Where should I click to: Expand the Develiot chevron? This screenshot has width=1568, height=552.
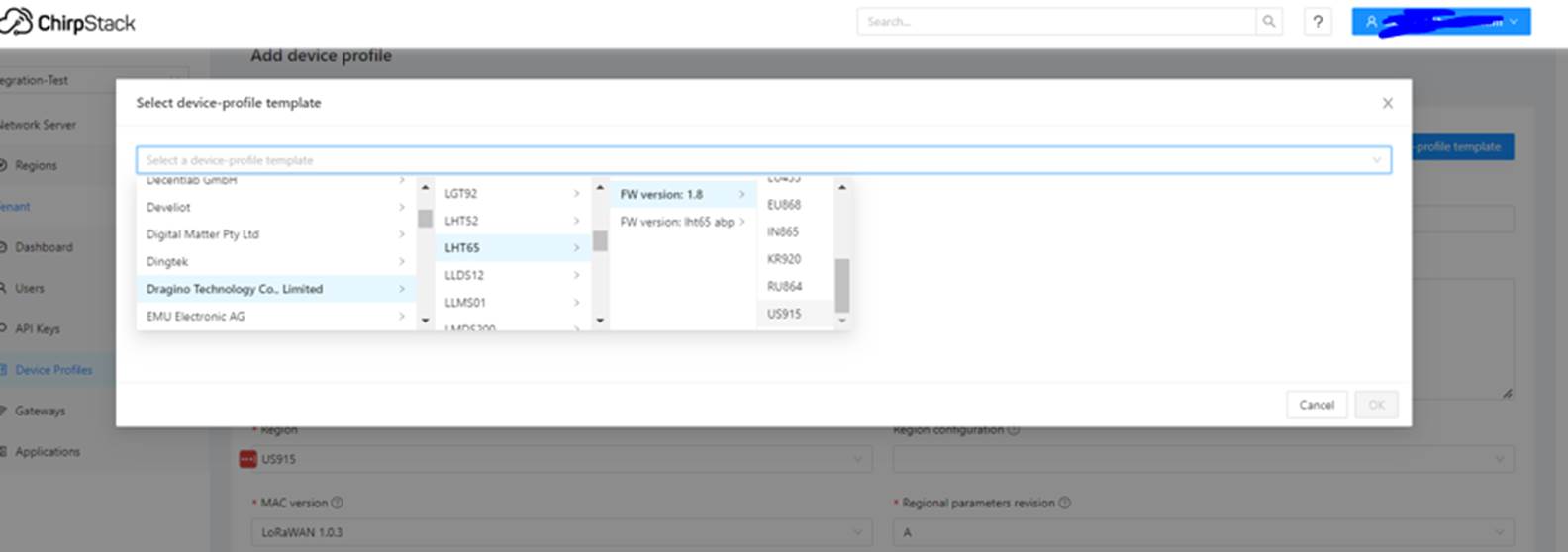pyautogui.click(x=402, y=207)
